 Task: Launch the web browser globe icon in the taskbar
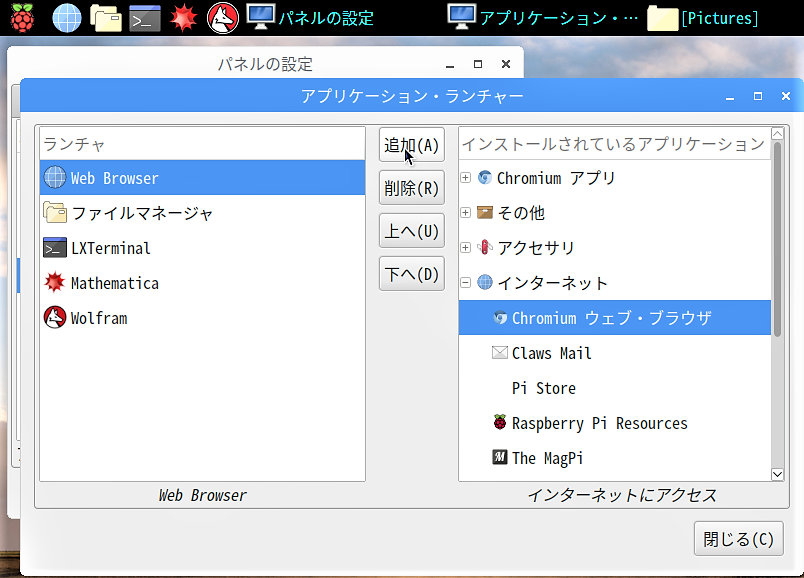67,18
